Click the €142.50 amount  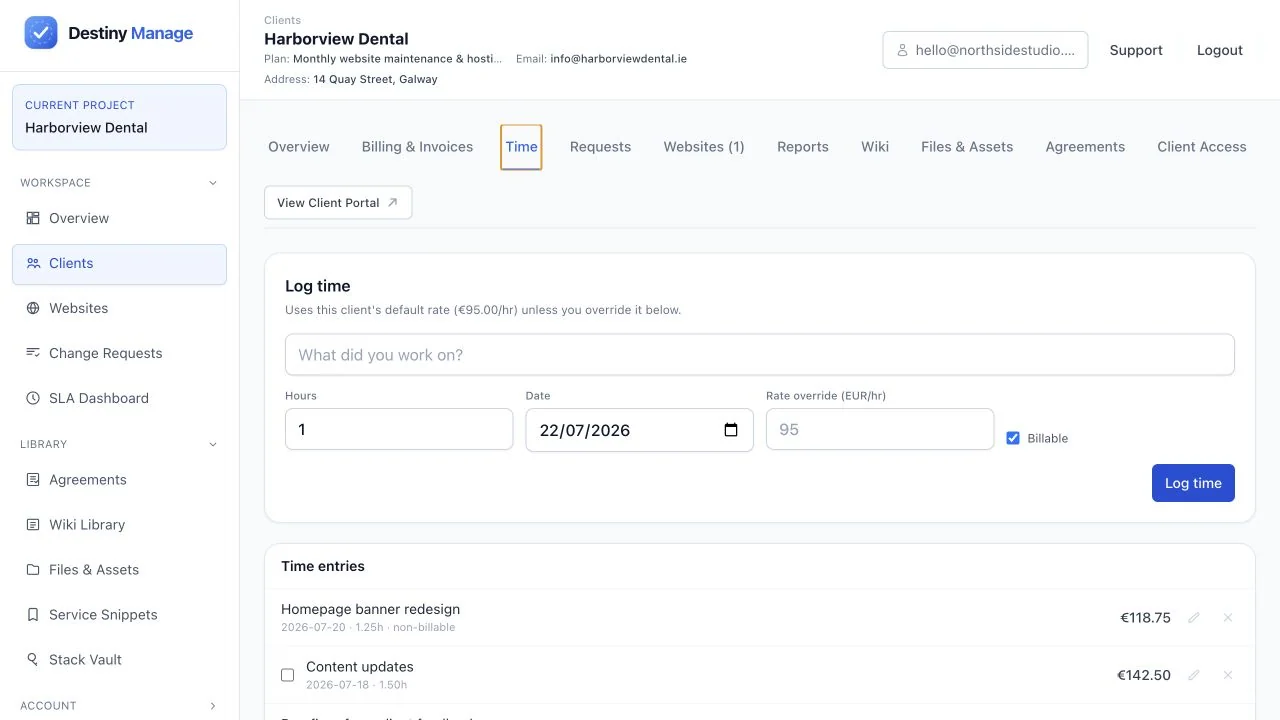1144,675
